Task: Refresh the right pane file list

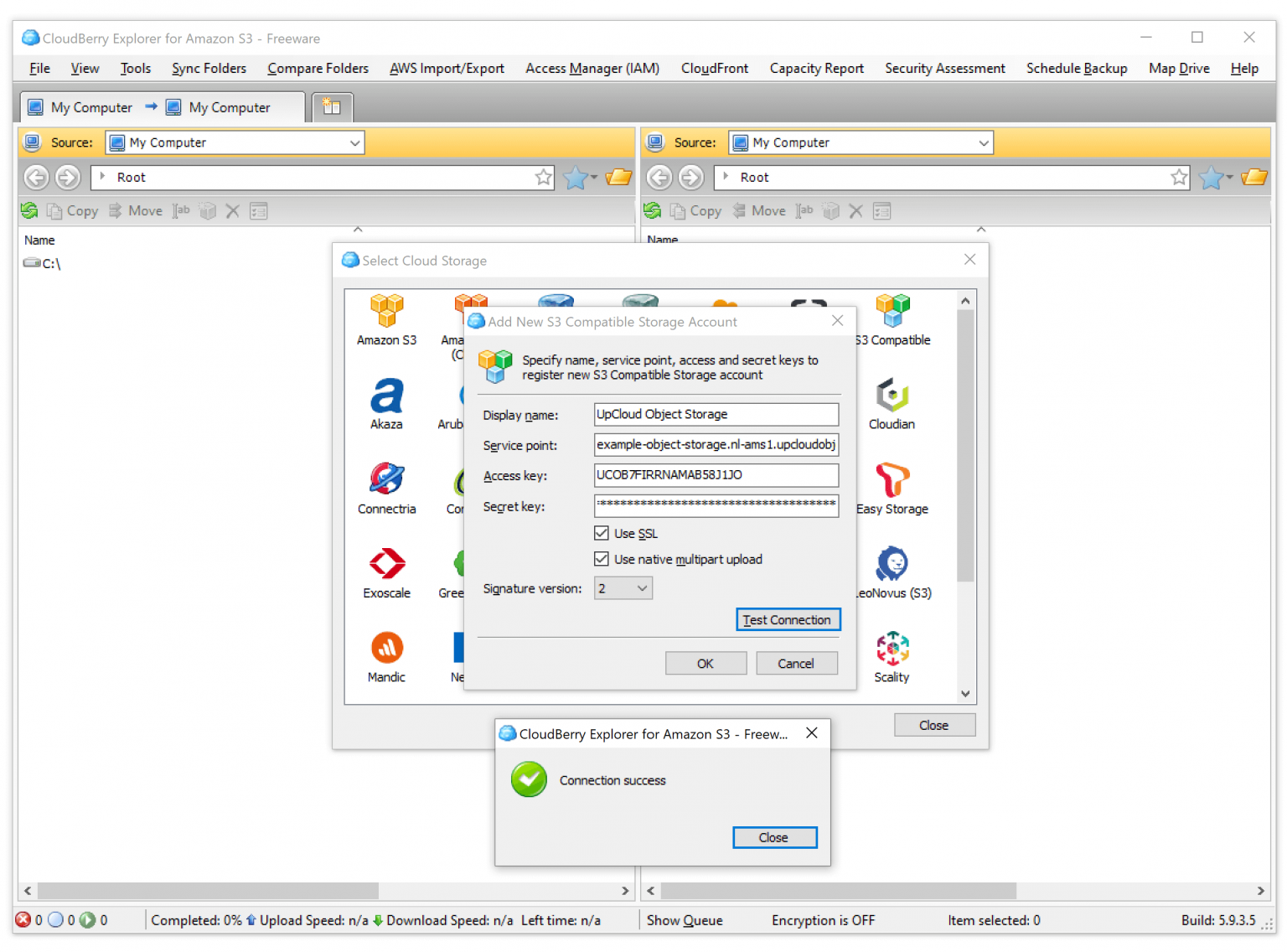Action: tap(653, 210)
